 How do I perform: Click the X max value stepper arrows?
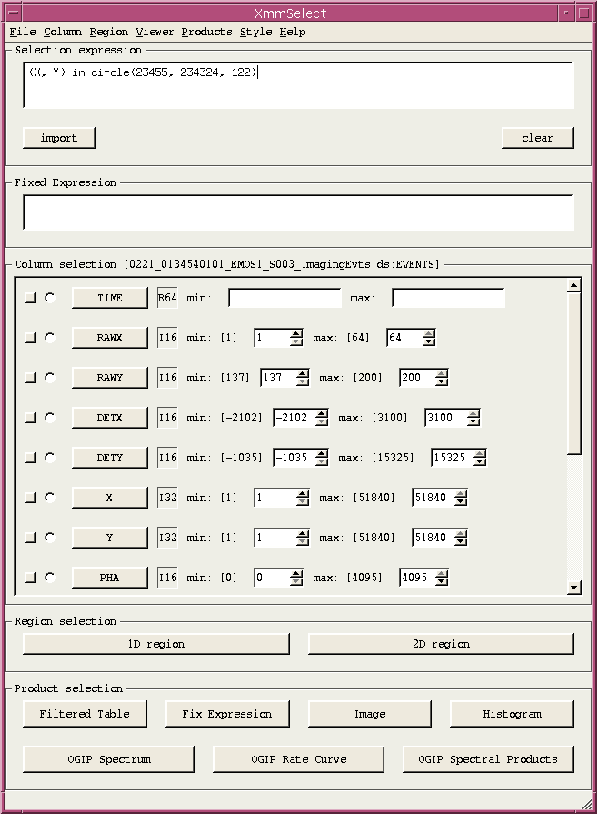click(460, 498)
